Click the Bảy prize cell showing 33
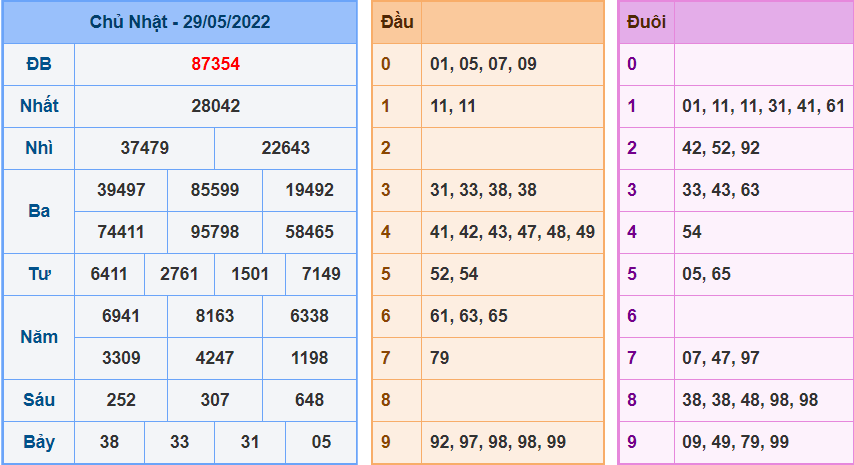 (179, 442)
